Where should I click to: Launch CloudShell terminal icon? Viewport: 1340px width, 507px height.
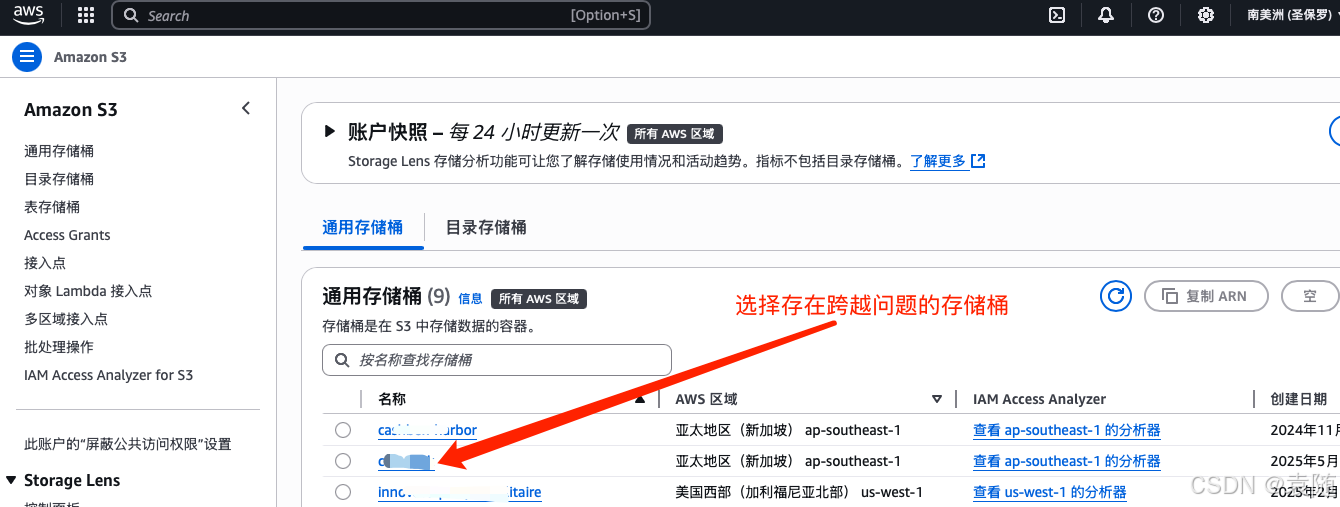point(1056,15)
